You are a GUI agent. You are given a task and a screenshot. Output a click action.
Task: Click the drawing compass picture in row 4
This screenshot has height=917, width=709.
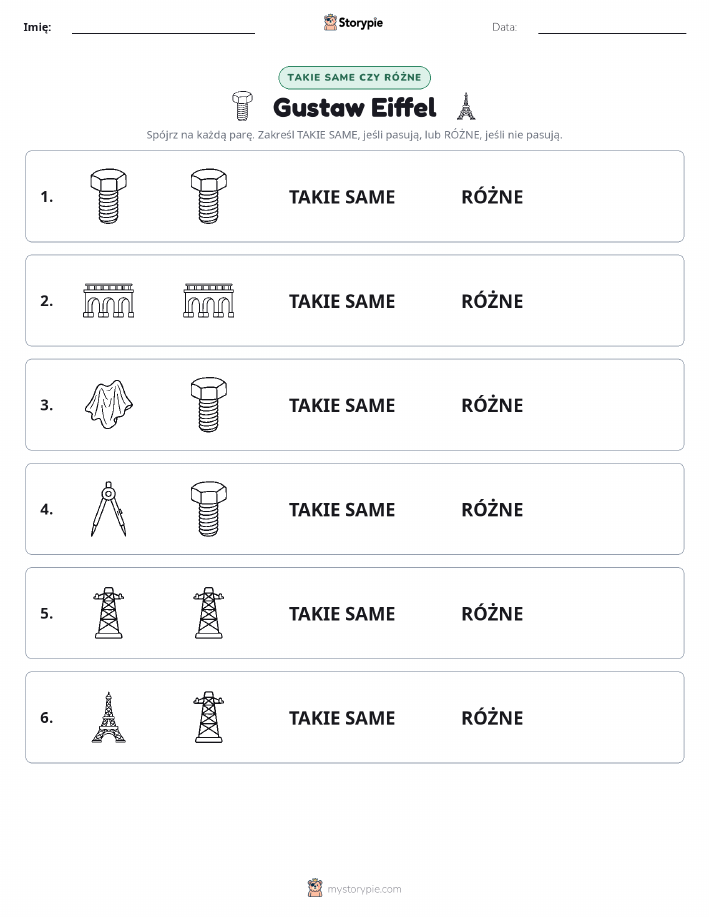pos(109,509)
